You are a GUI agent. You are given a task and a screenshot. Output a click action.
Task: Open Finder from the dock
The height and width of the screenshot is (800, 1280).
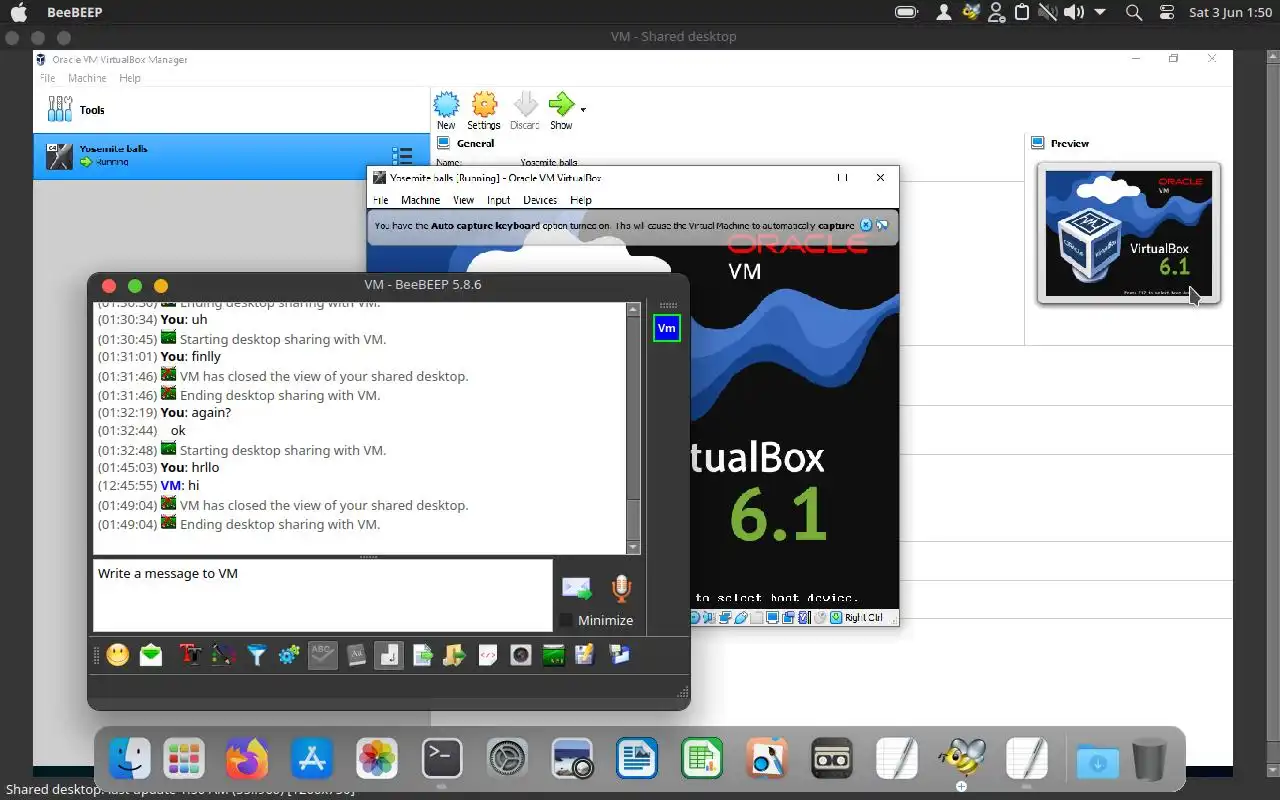point(129,759)
